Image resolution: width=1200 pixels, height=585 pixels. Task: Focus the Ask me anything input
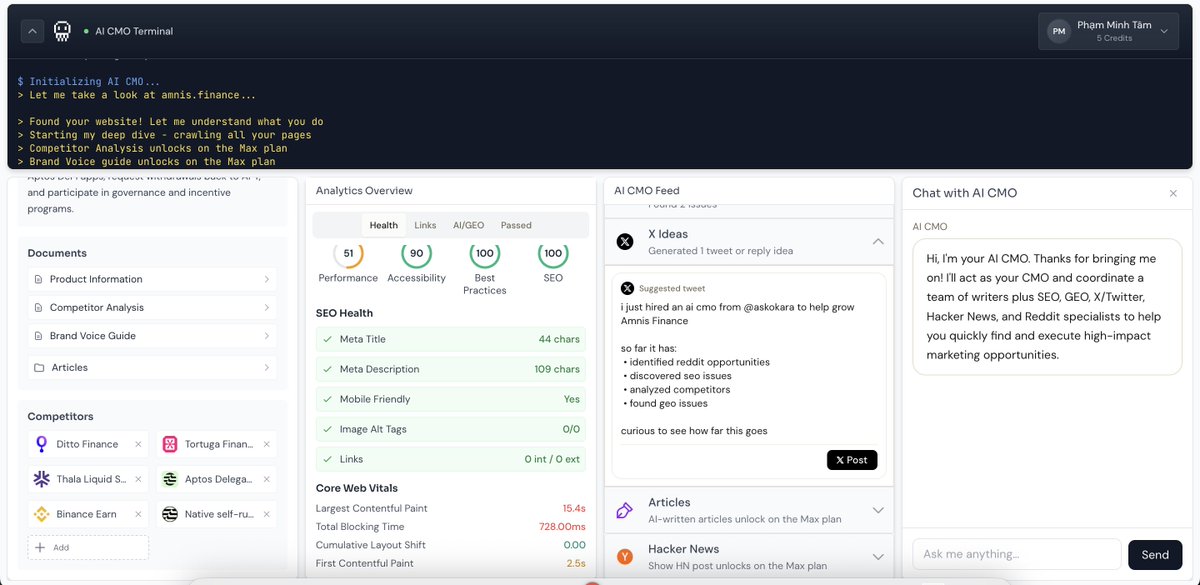(1016, 554)
